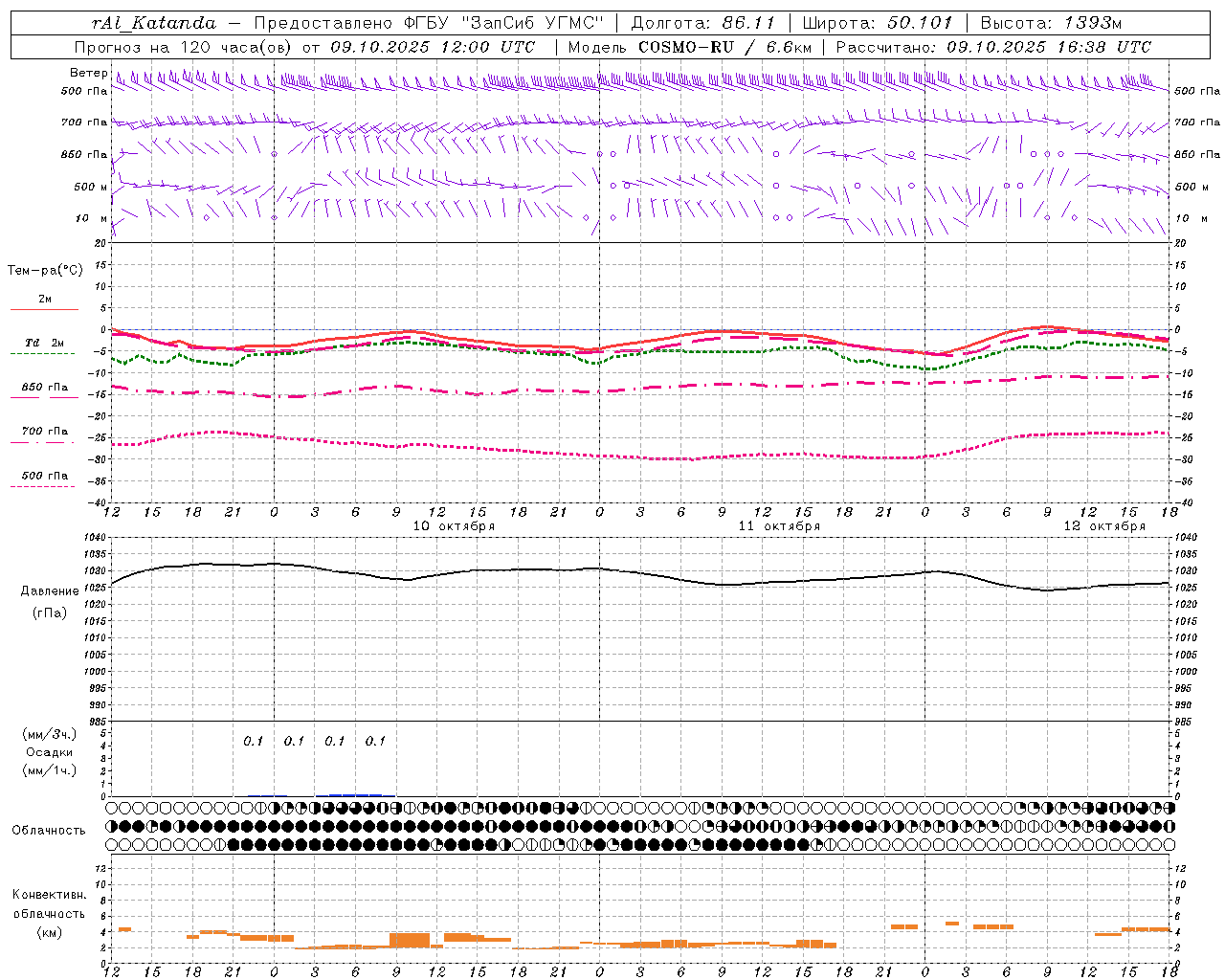The height and width of the screenshot is (980, 1225).
Task: Click the model name COSMO-RU / 6.6км
Action: point(724,47)
